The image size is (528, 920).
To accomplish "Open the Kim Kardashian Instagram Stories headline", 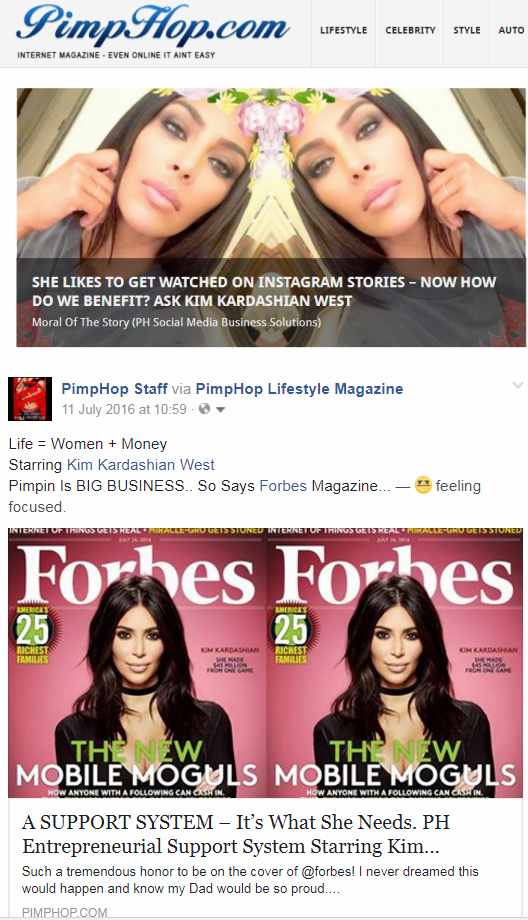I will coord(264,291).
